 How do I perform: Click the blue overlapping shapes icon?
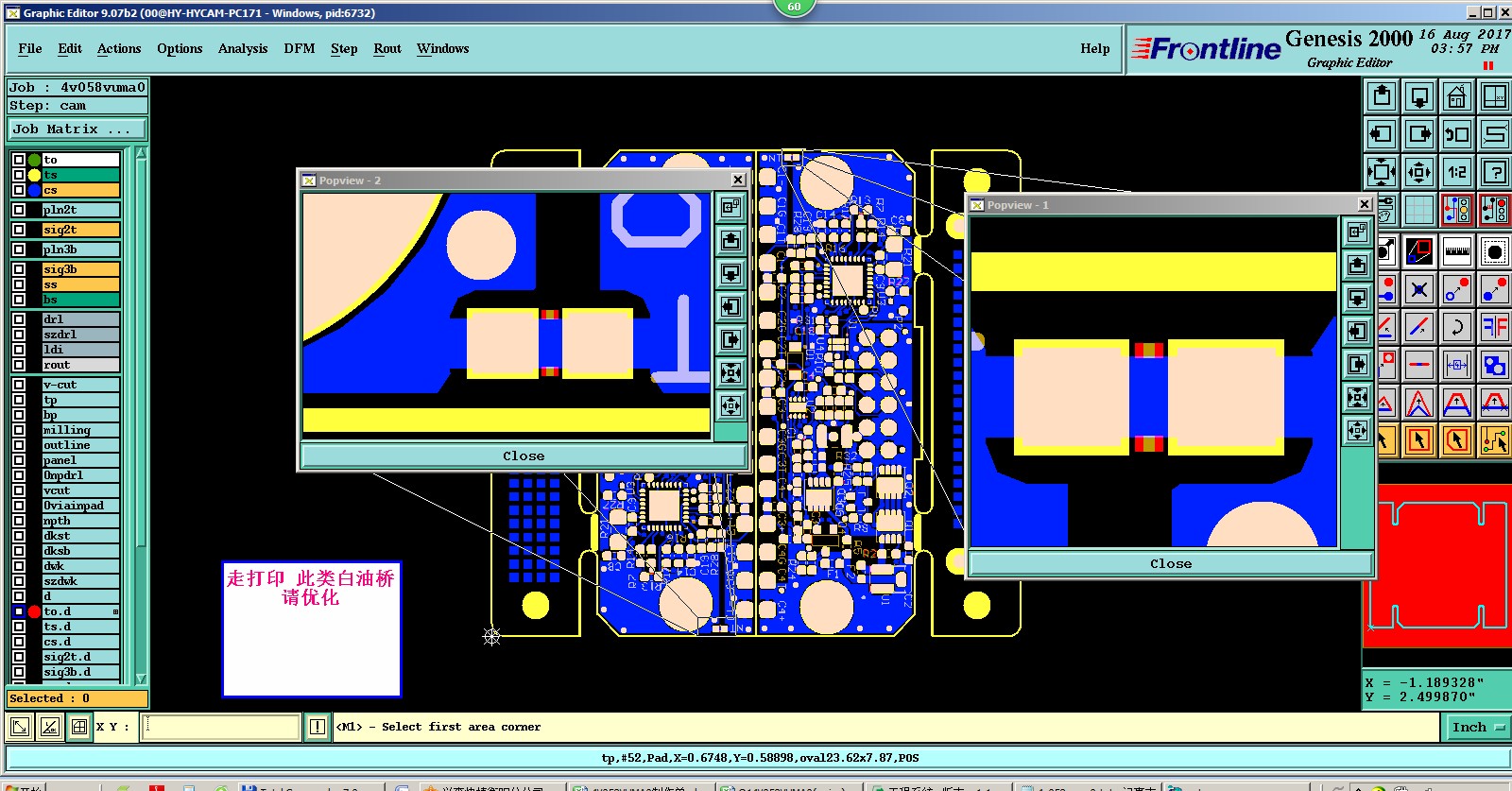(x=1495, y=365)
